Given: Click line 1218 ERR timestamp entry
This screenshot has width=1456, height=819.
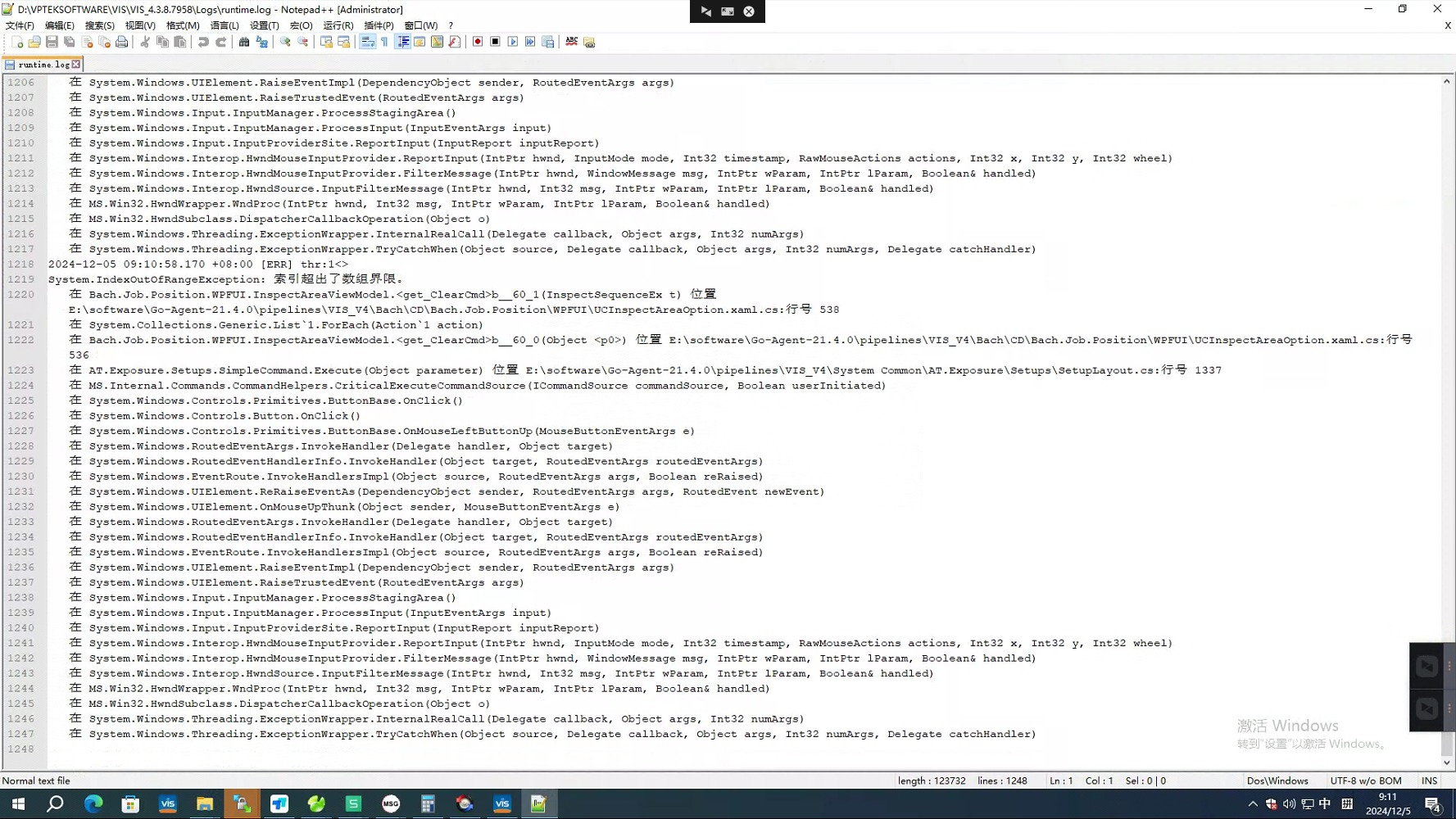Looking at the screenshot, I should pos(197,265).
